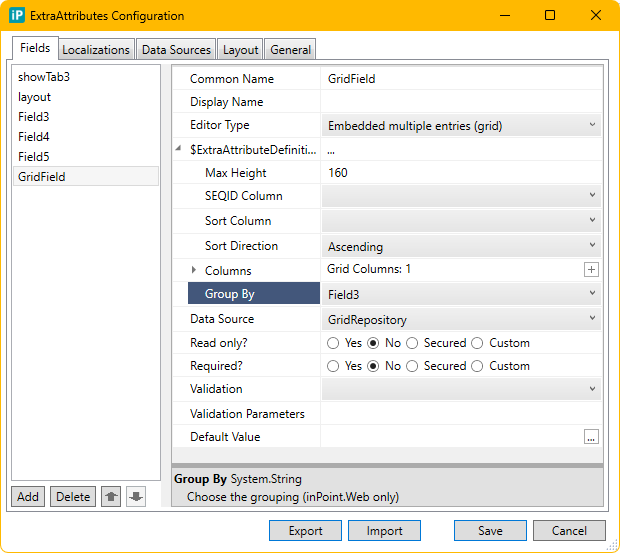620x553 pixels.
Task: Select Secured for Required option
Action: point(412,366)
